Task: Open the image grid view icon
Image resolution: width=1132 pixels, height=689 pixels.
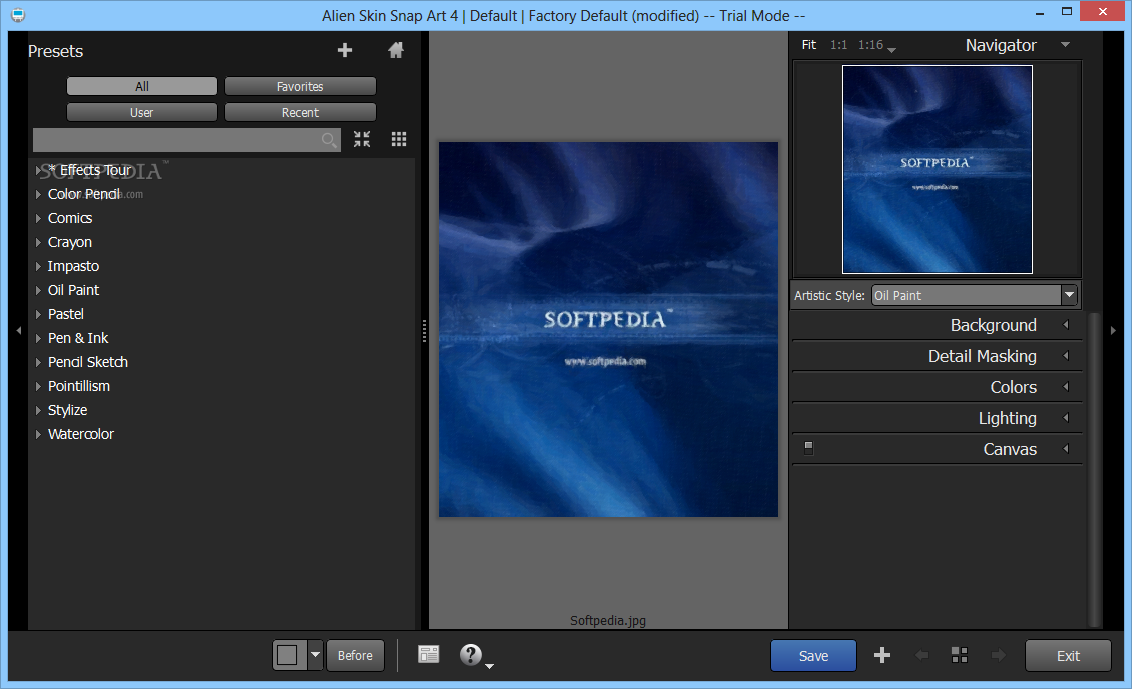Action: tap(959, 655)
